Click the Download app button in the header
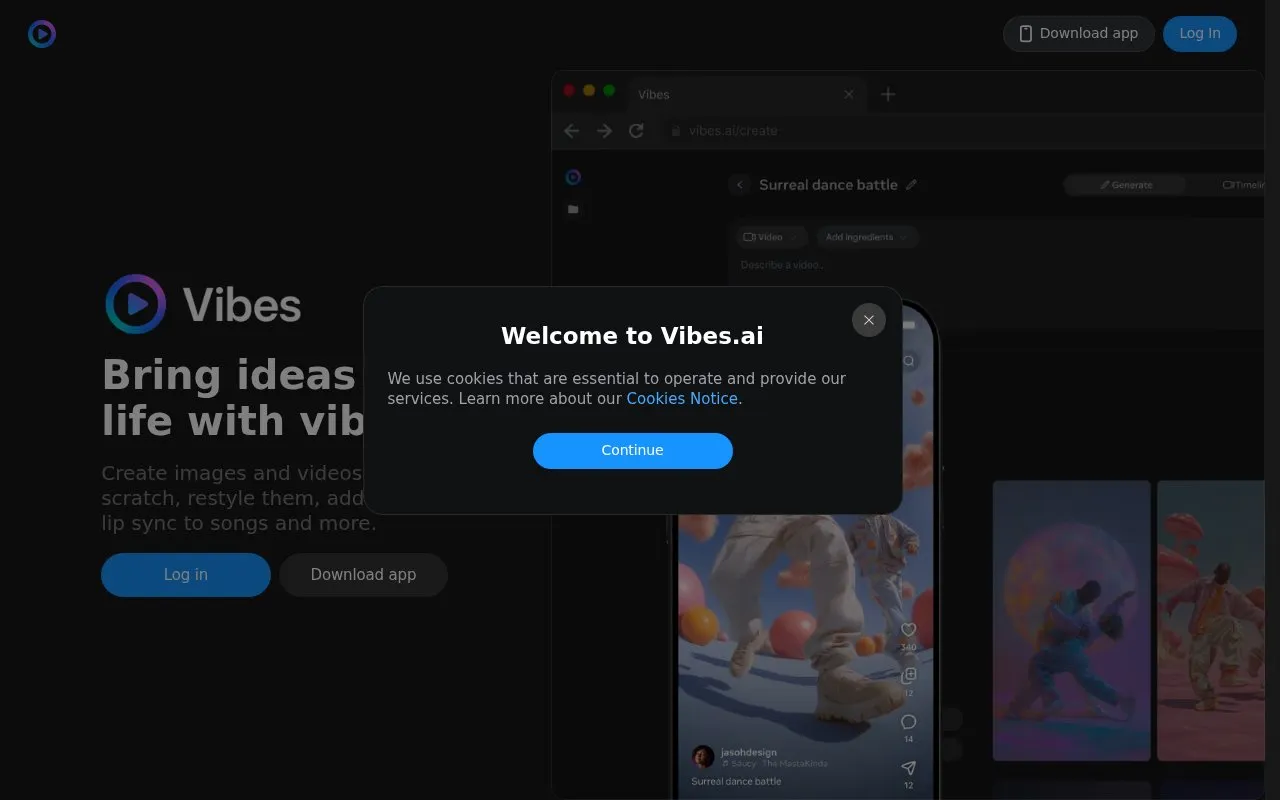The image size is (1280, 800). pos(1079,34)
